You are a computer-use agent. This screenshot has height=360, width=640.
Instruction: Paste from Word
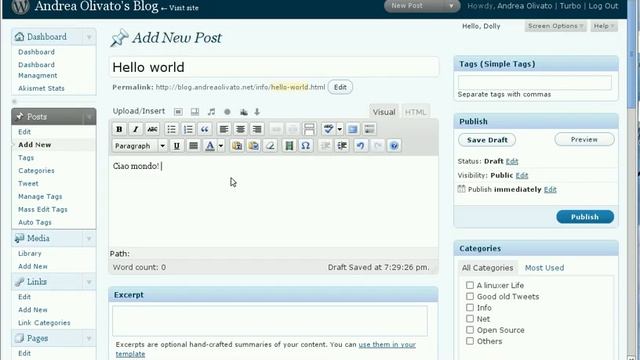(x=253, y=146)
